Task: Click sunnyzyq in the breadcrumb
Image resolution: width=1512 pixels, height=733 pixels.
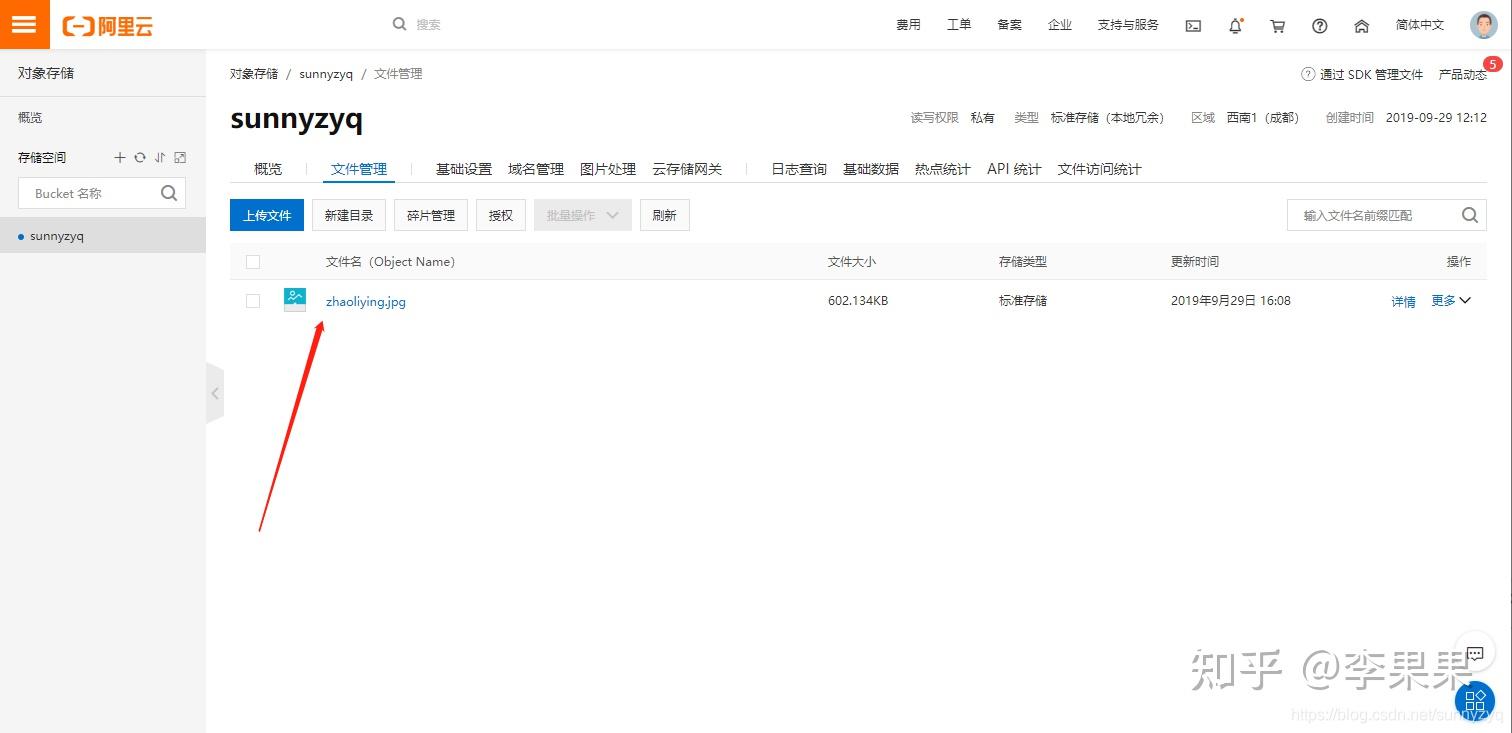Action: (326, 74)
